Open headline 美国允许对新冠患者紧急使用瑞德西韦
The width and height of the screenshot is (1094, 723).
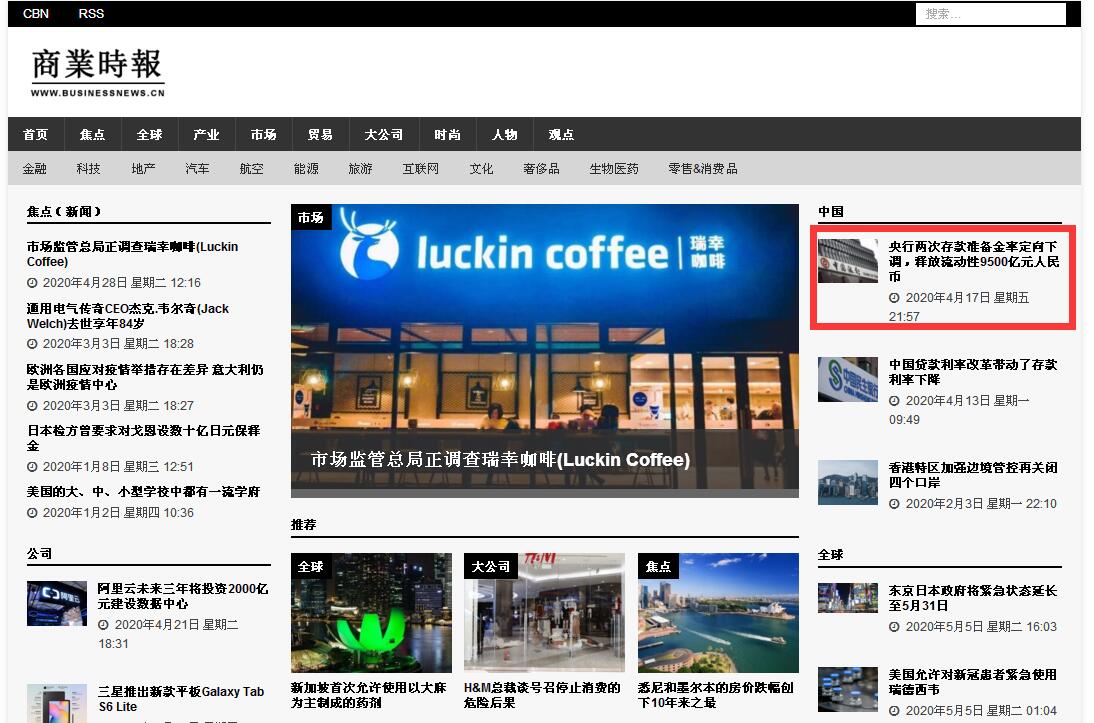pos(973,682)
